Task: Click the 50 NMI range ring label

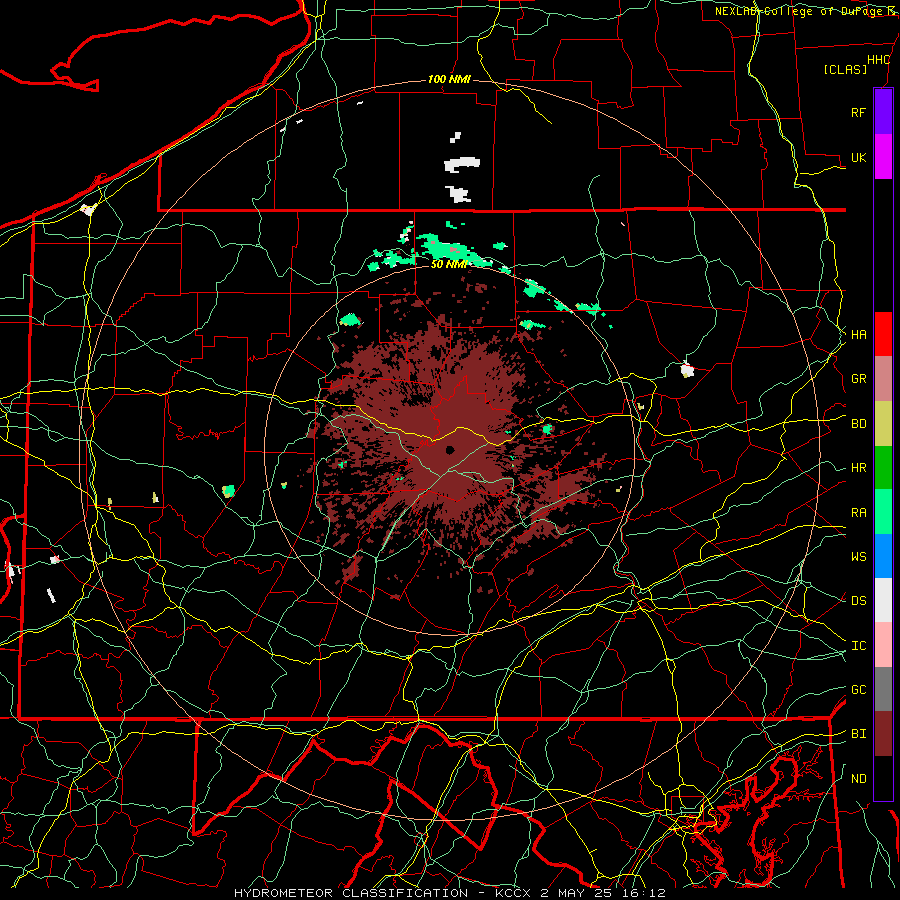Action: 449,264
